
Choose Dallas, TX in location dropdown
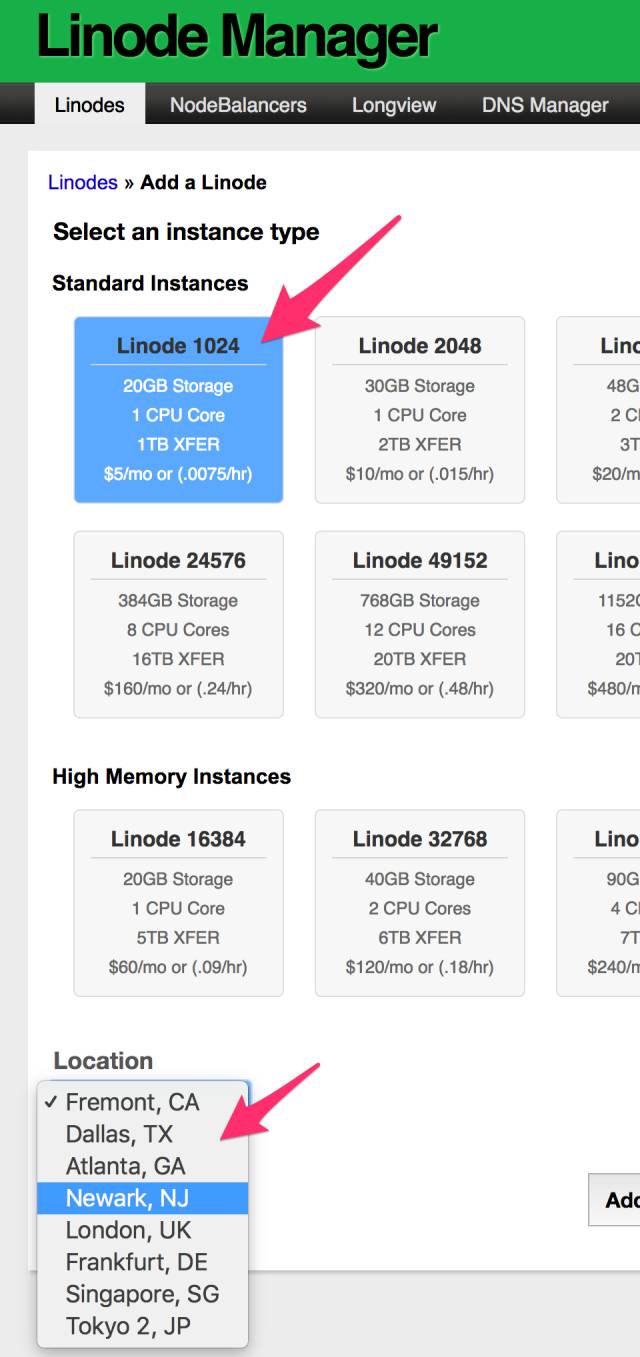tap(119, 1134)
